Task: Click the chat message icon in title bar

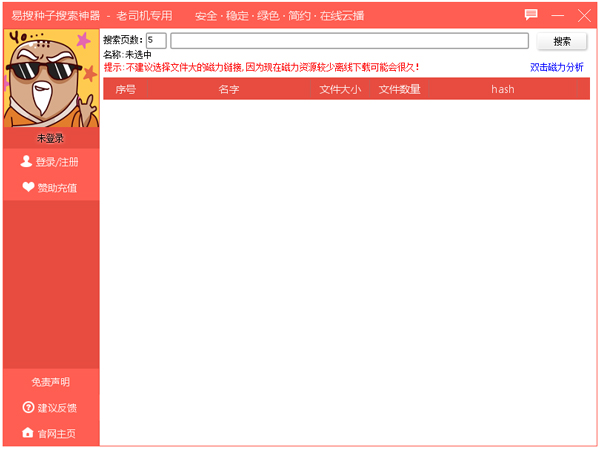Action: (531, 16)
